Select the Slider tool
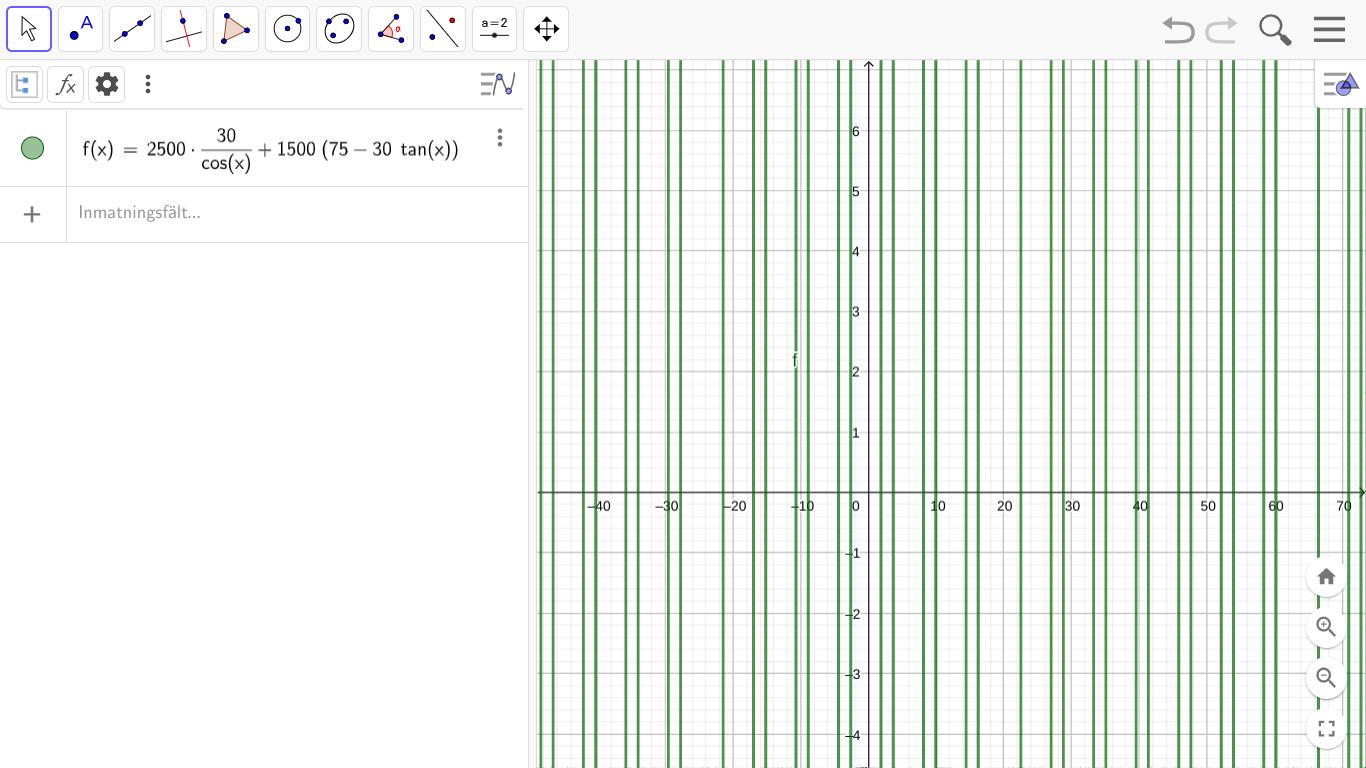Viewport: 1366px width, 768px height. tap(494, 29)
